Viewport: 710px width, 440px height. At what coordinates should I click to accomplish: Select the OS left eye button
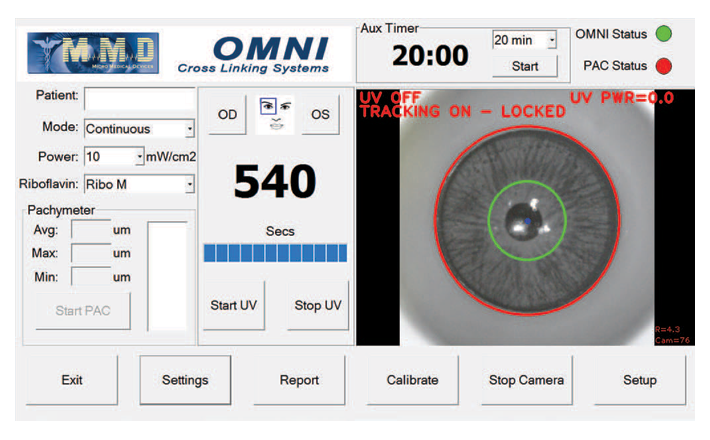[x=320, y=115]
